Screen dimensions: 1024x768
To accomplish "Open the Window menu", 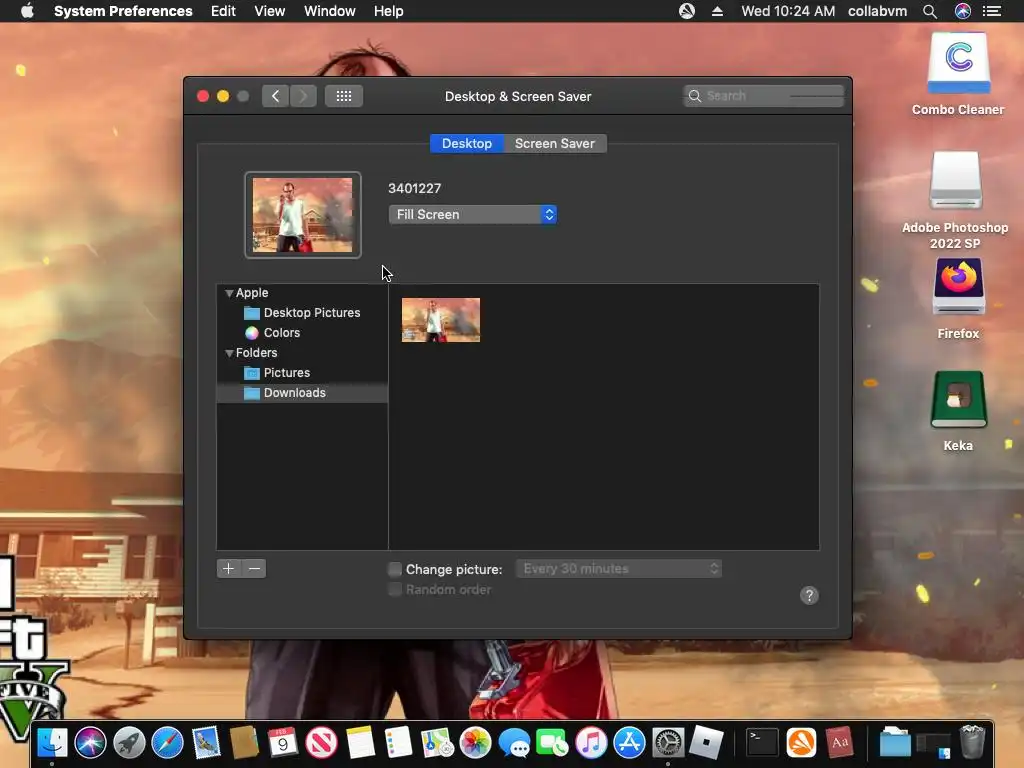I will pyautogui.click(x=330, y=11).
